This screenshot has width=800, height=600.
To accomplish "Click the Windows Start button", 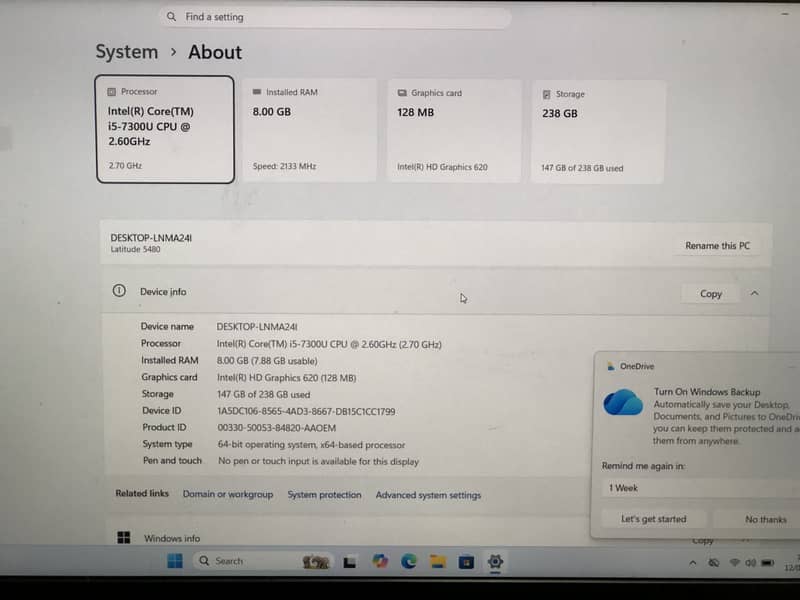I will coord(174,561).
